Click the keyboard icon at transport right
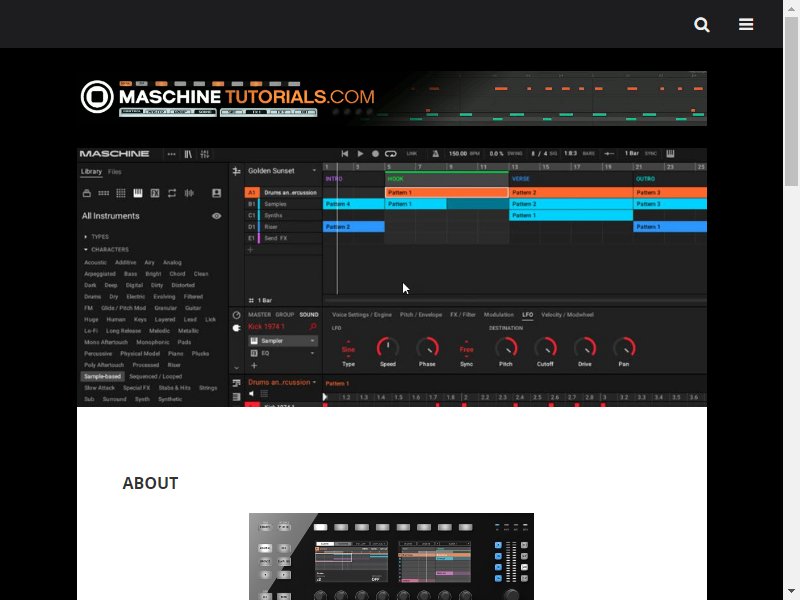Screen dimensions: 800x600 point(670,154)
